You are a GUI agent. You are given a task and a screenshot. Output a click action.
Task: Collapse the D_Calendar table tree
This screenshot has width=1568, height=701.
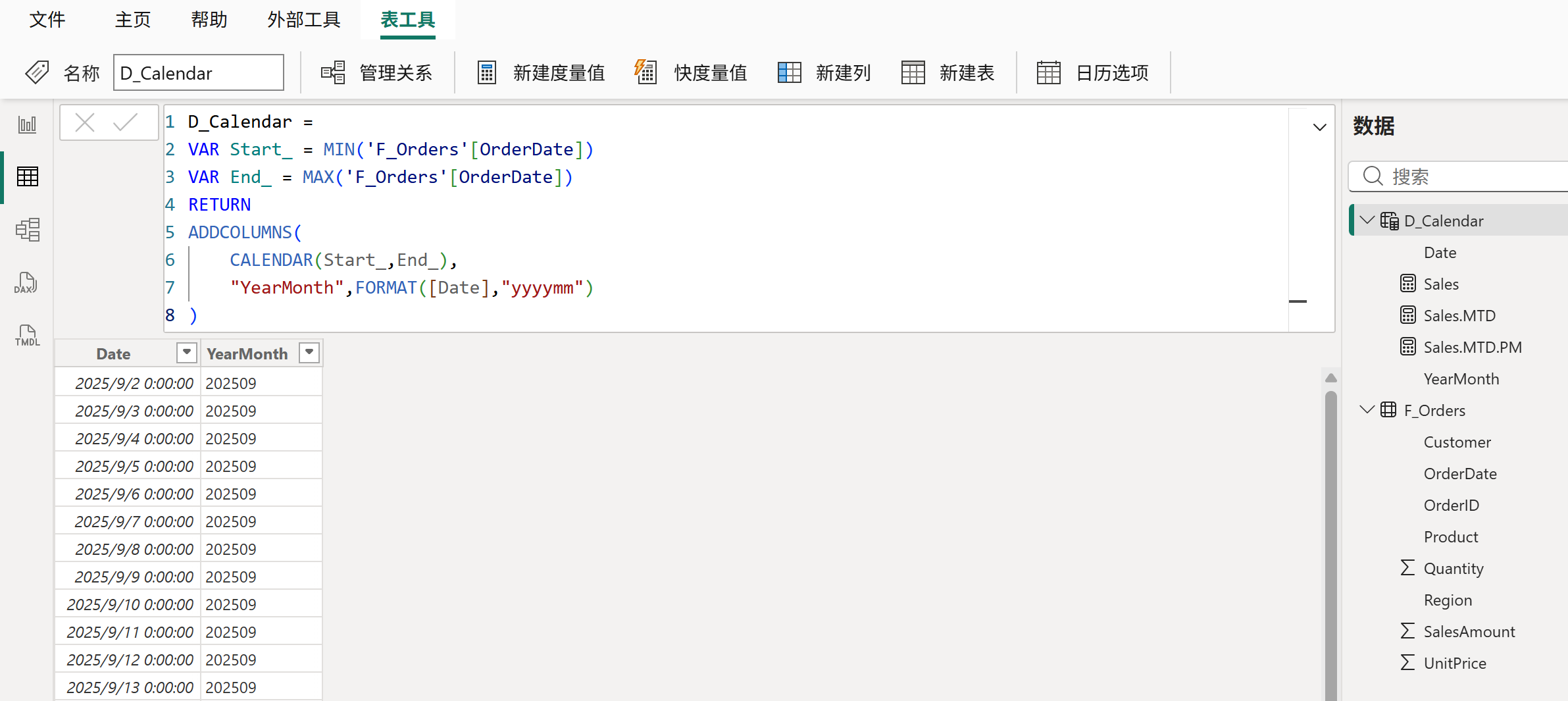tap(1367, 221)
